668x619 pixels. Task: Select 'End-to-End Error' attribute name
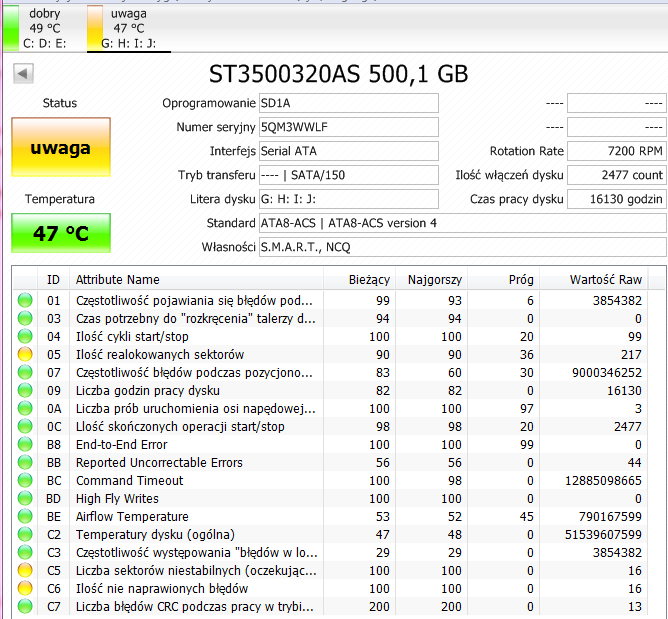(x=121, y=444)
